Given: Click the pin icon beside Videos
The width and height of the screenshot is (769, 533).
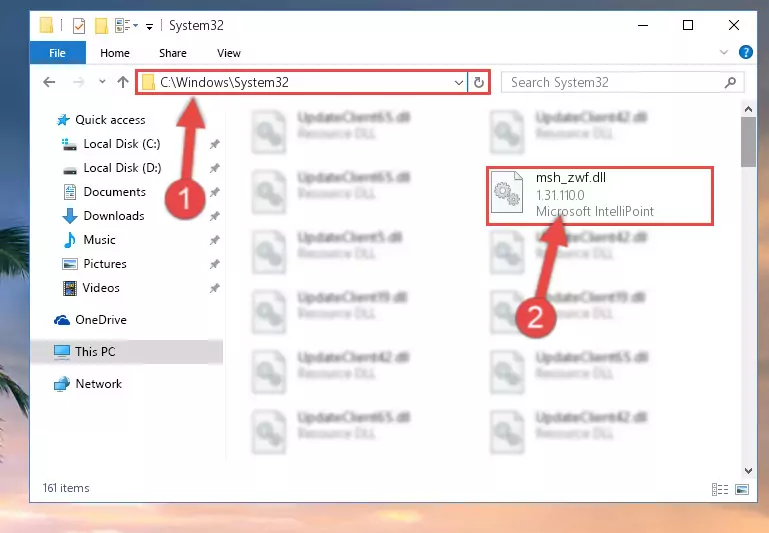Looking at the screenshot, I should click(x=214, y=288).
